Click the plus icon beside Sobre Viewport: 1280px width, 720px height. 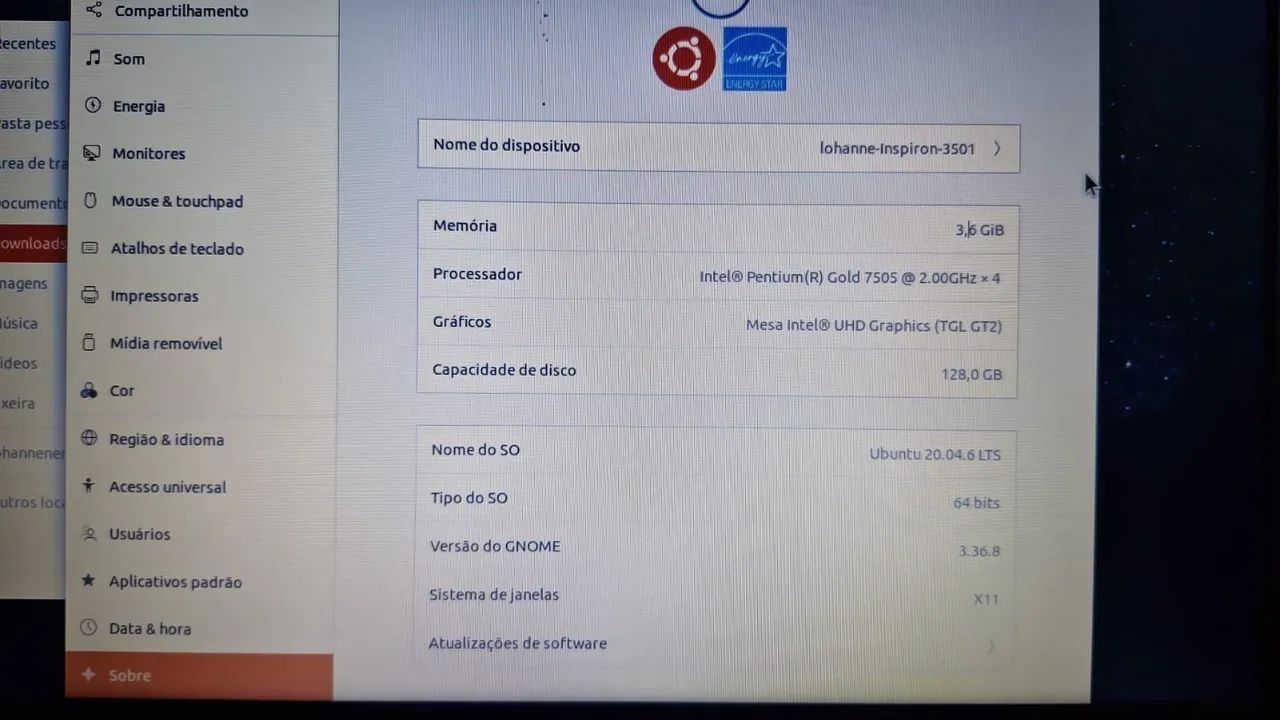[88, 675]
